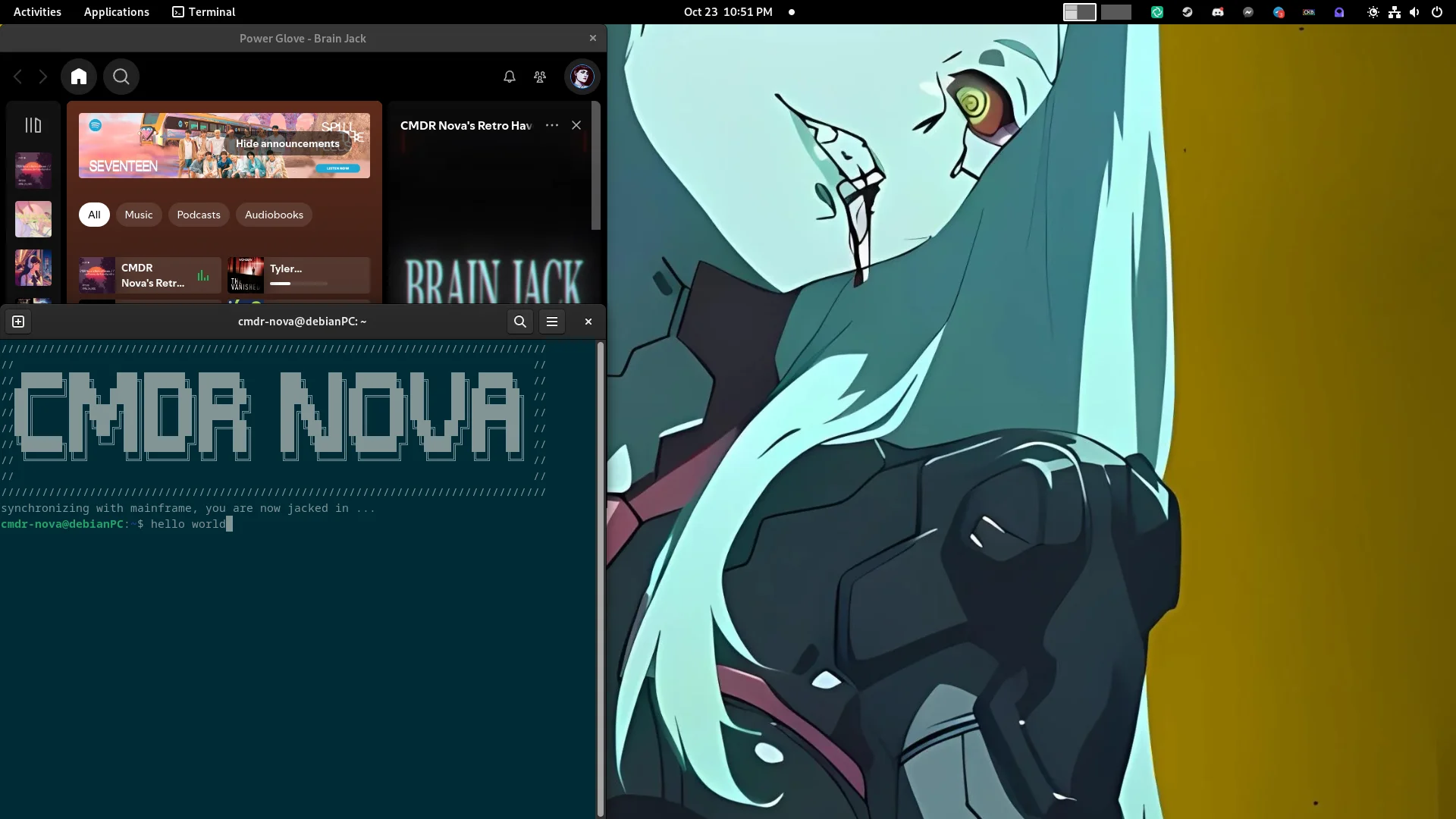Click the green swirl tray icon
The width and height of the screenshot is (1456, 819).
(x=1157, y=12)
